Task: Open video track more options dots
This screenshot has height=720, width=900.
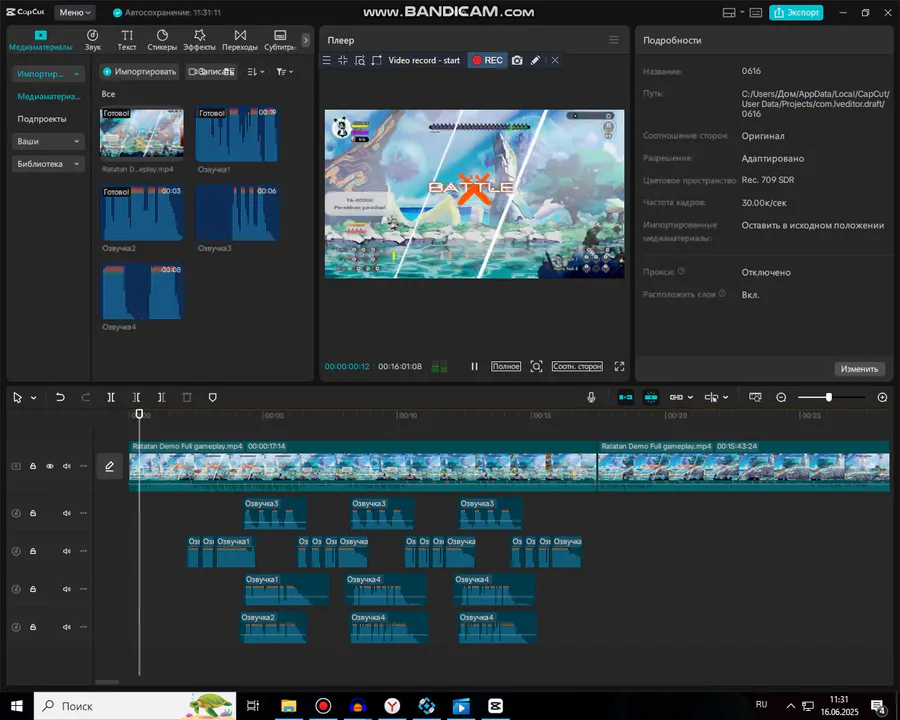Action: [x=83, y=466]
